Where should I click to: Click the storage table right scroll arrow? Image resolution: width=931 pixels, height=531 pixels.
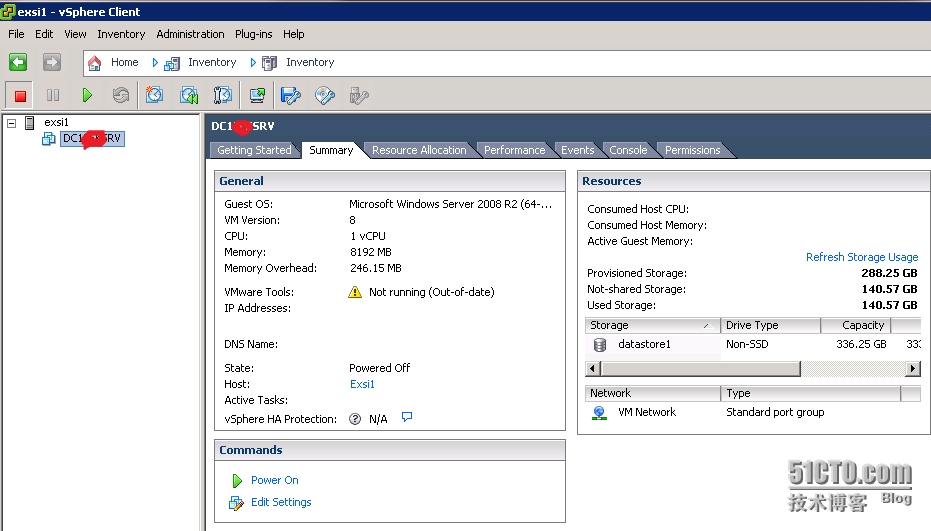[913, 369]
